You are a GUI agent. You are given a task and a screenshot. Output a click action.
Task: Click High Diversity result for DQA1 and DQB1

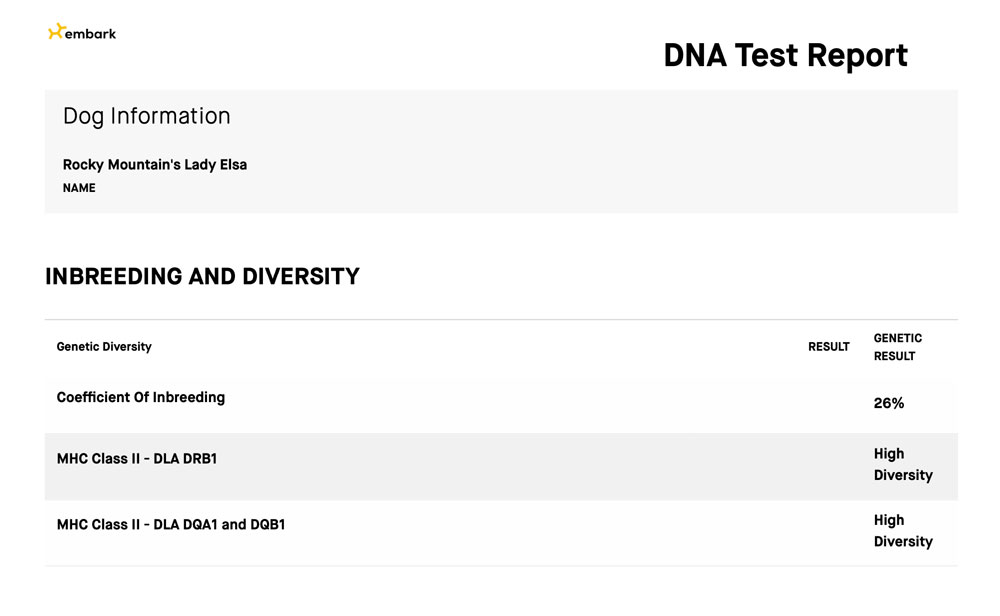902,531
